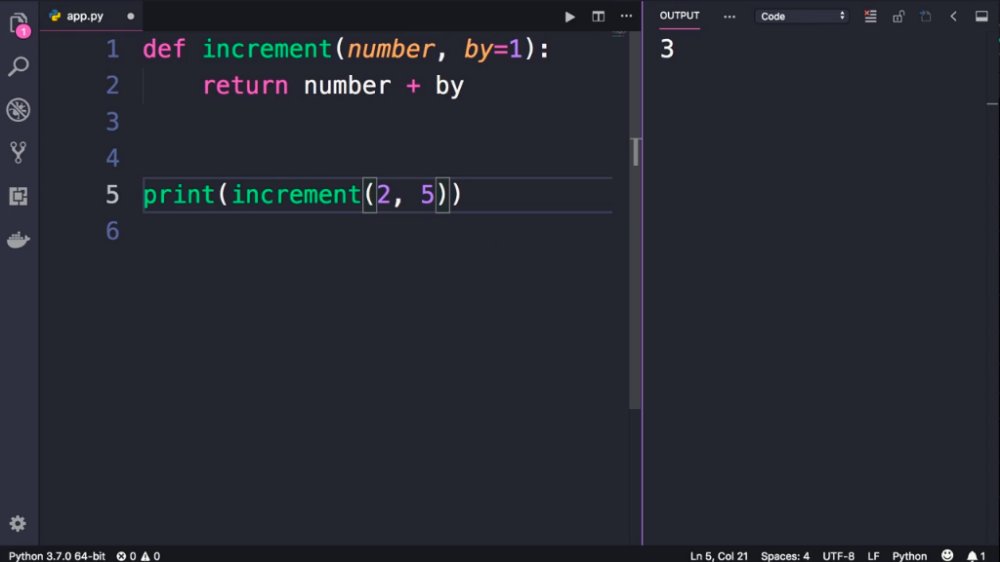Toggle output scroll lock
Screen dimensions: 1000x562
(x=898, y=17)
